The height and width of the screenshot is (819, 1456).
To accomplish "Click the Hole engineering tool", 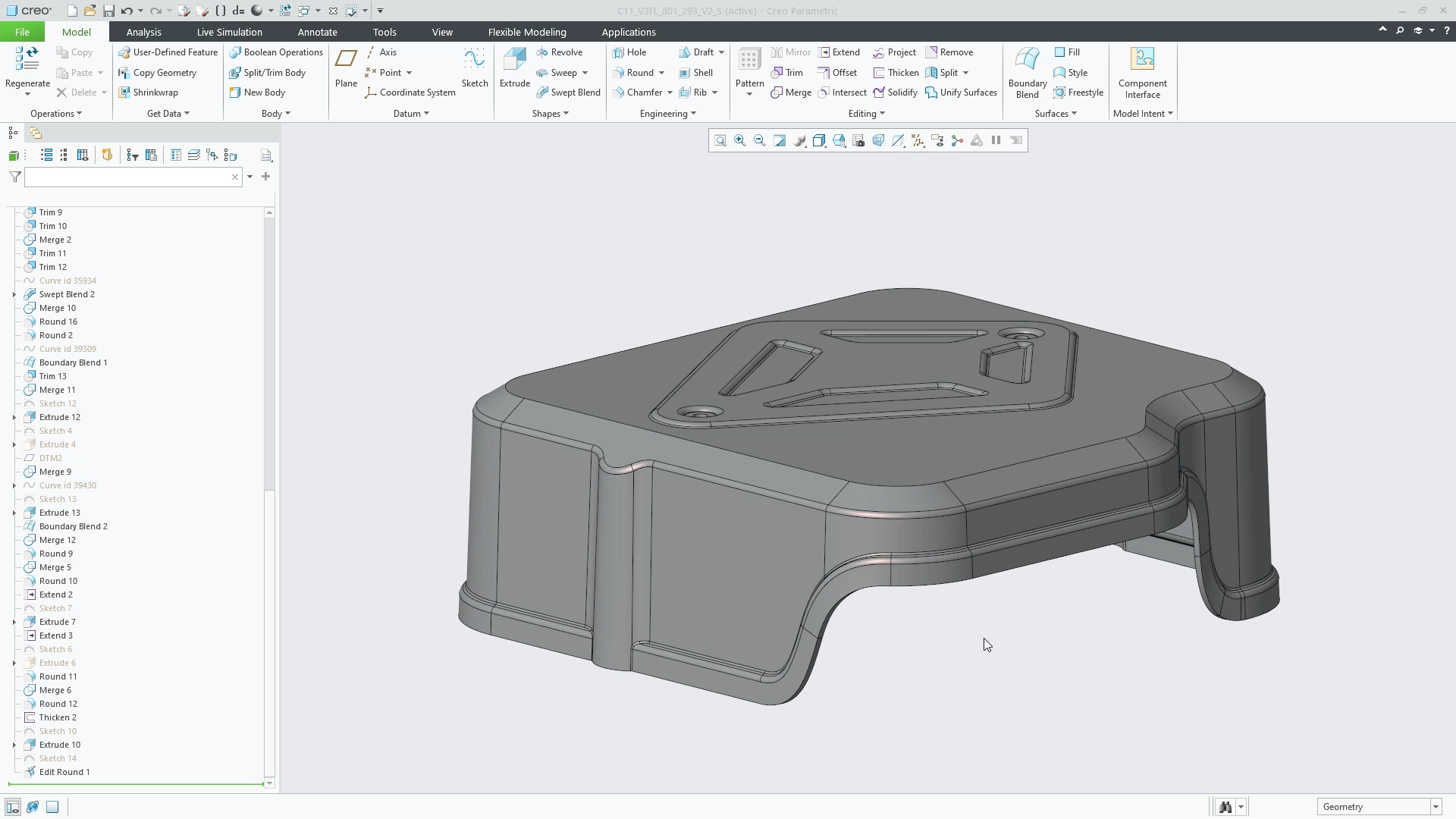I will (x=629, y=52).
